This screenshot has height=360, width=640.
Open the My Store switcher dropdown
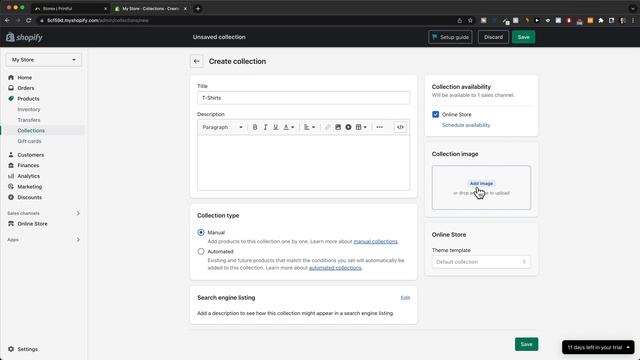44,60
